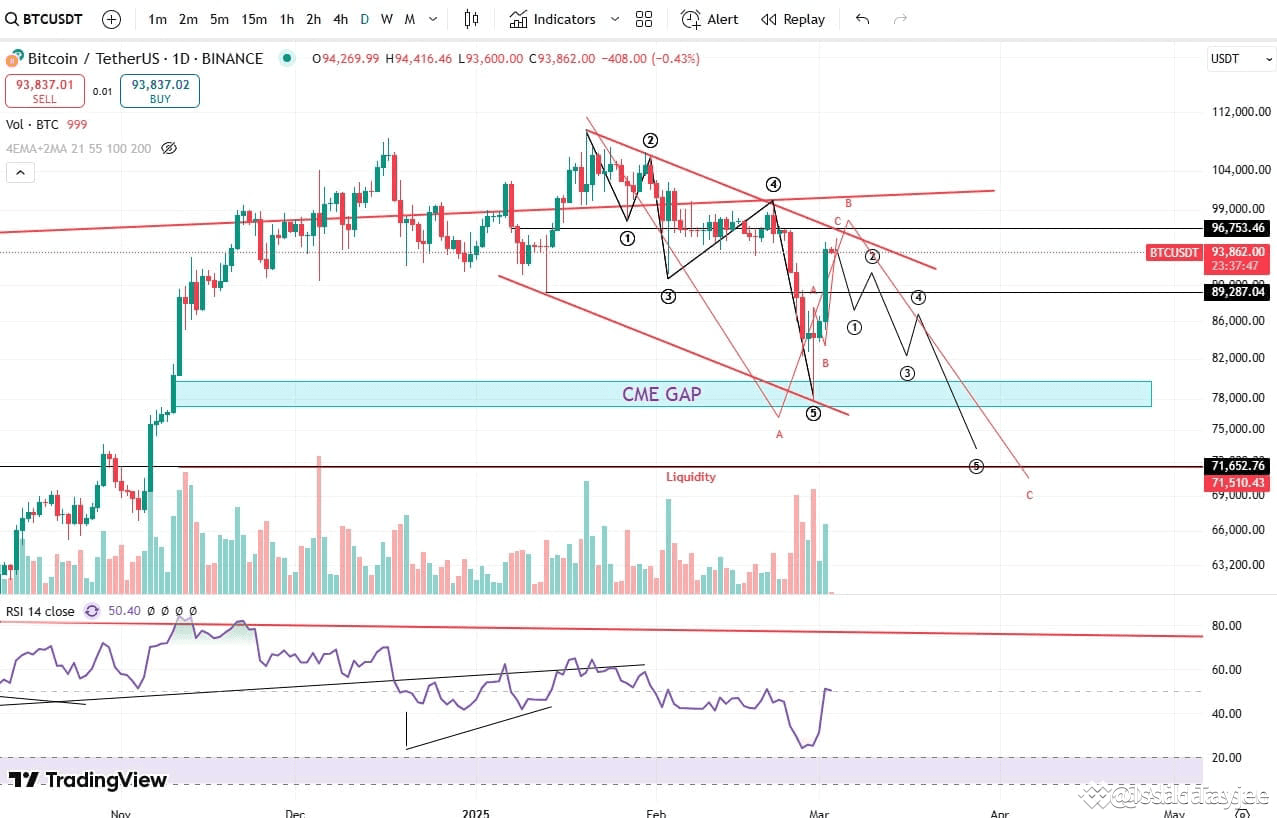
Task: Expand the Indicators dropdown chevron
Action: click(614, 19)
